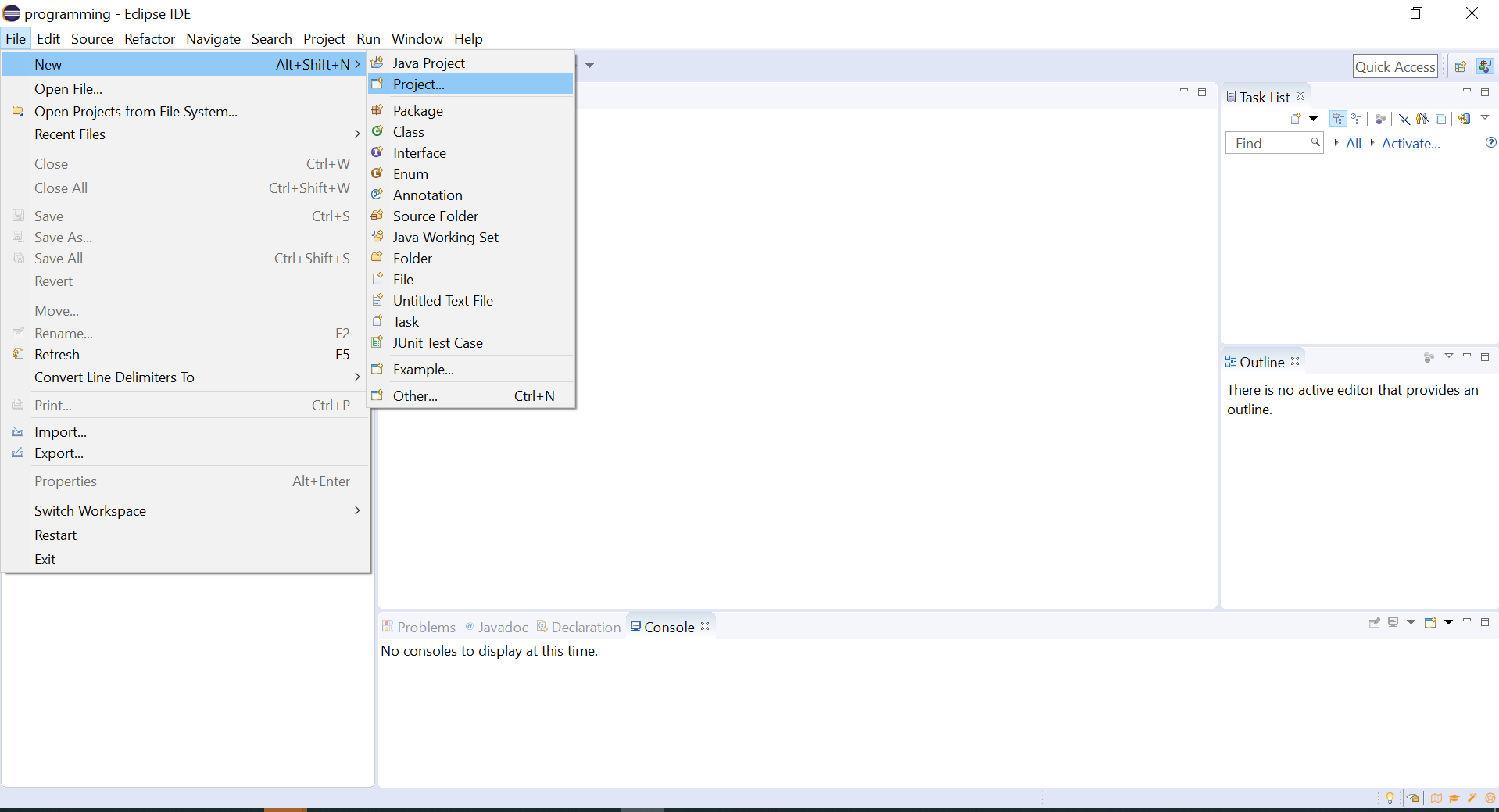Image resolution: width=1499 pixels, height=812 pixels.
Task: Minimize the Console view
Action: (x=1467, y=621)
